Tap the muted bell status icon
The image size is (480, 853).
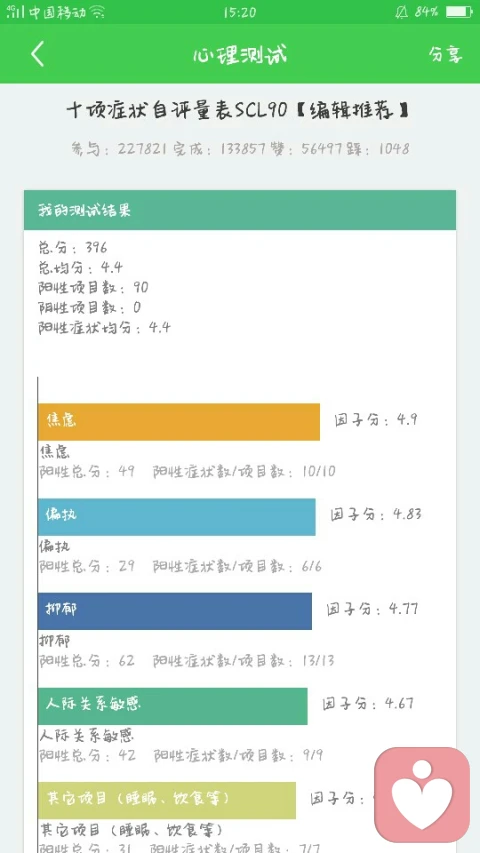[401, 12]
